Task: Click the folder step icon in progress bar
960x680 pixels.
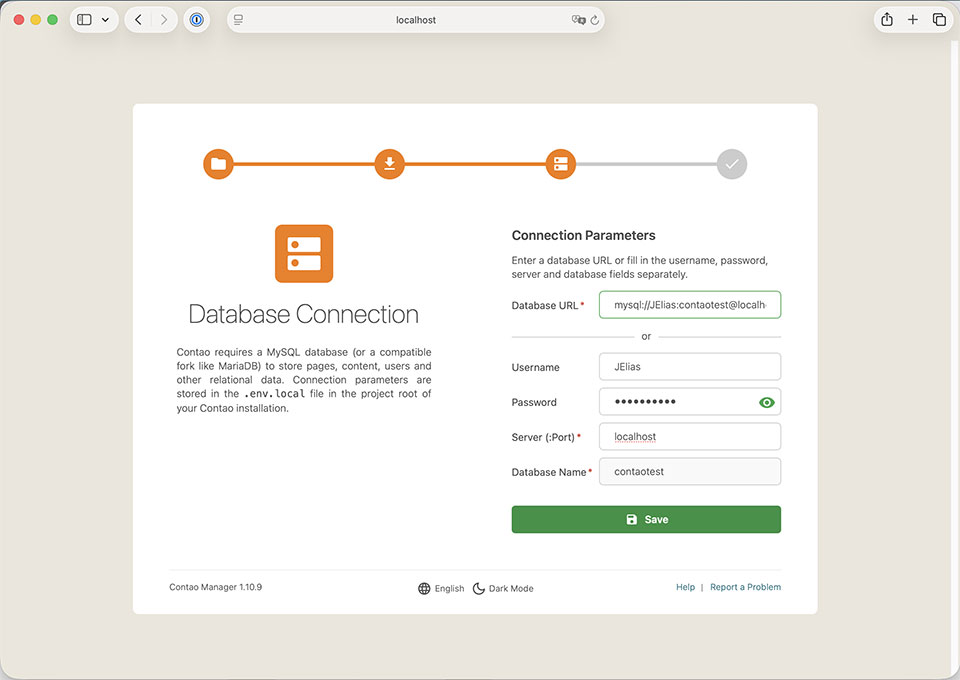Action: pos(218,164)
